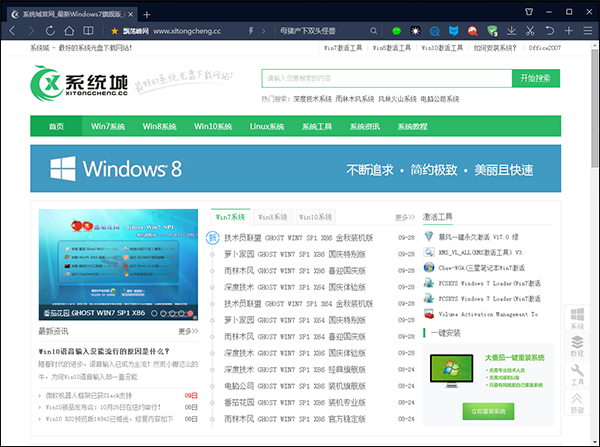The width and height of the screenshot is (600, 447).
Task: Click the green shield security icon
Action: pyautogui.click(x=492, y=31)
